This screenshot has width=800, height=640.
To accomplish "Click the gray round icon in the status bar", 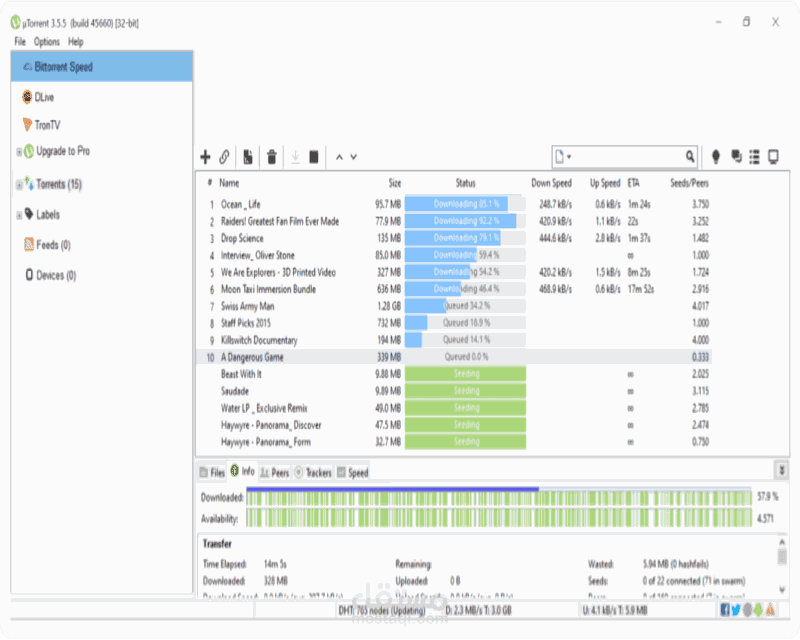I will pyautogui.click(x=747, y=610).
